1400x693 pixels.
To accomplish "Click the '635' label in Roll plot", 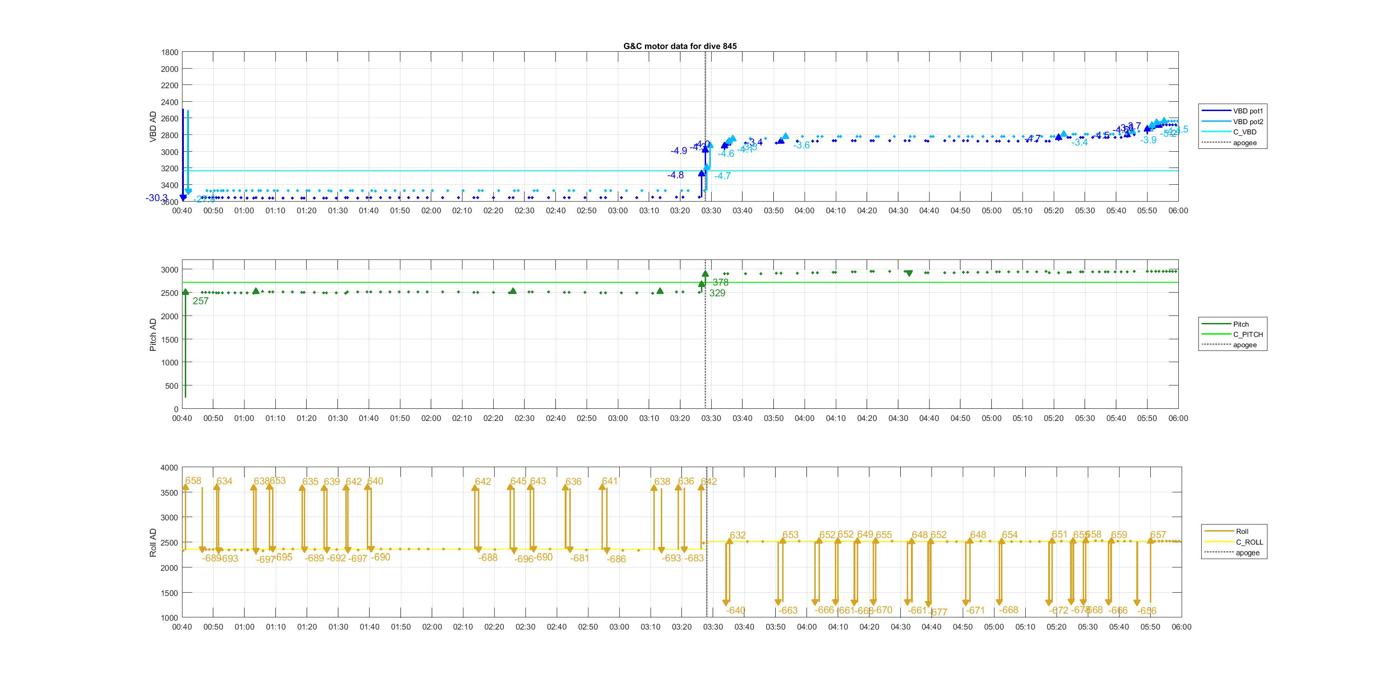I will (x=310, y=481).
